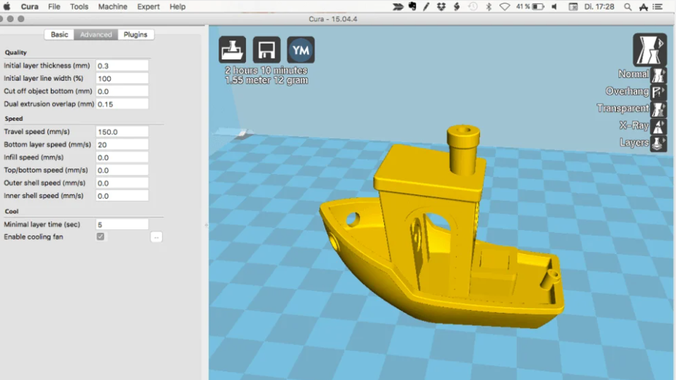676x380 pixels.
Task: Click the Dropbox menu bar icon
Action: [441, 6]
